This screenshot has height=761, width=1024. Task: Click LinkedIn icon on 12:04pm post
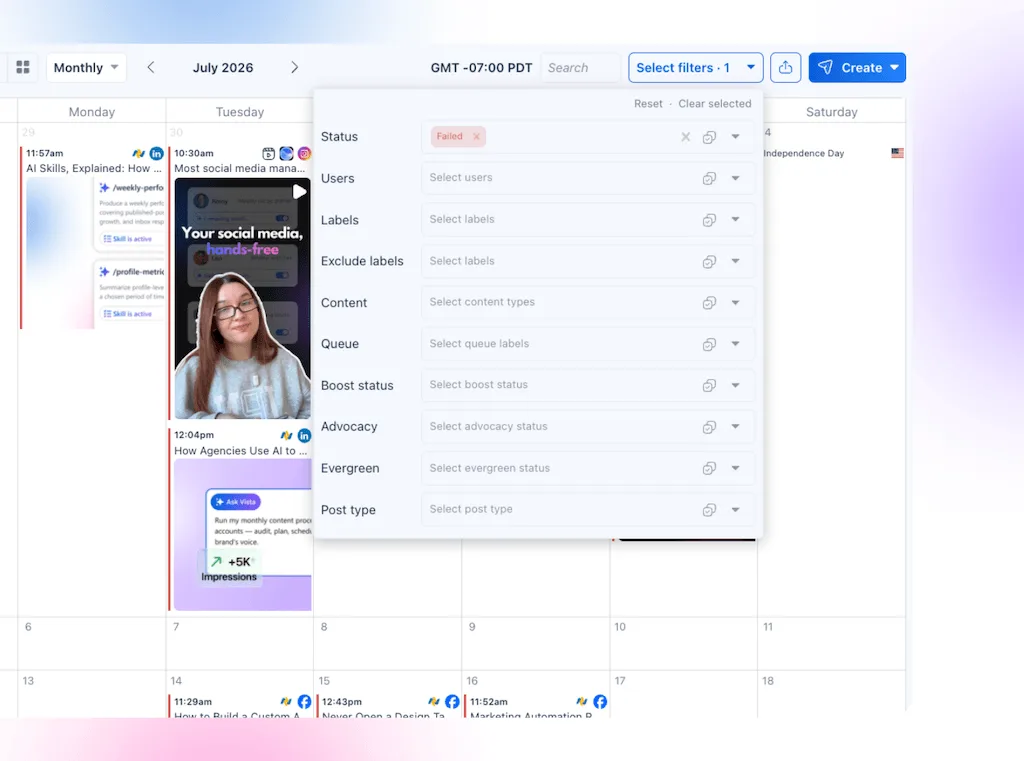(304, 435)
